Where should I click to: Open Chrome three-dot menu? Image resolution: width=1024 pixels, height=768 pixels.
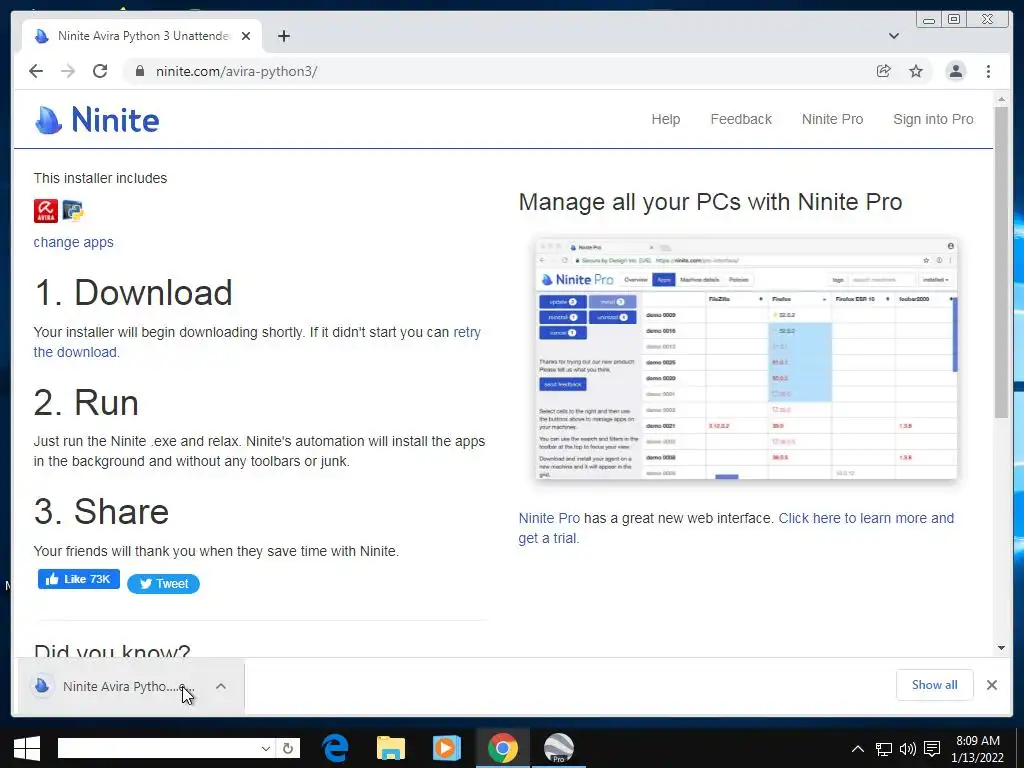(988, 71)
